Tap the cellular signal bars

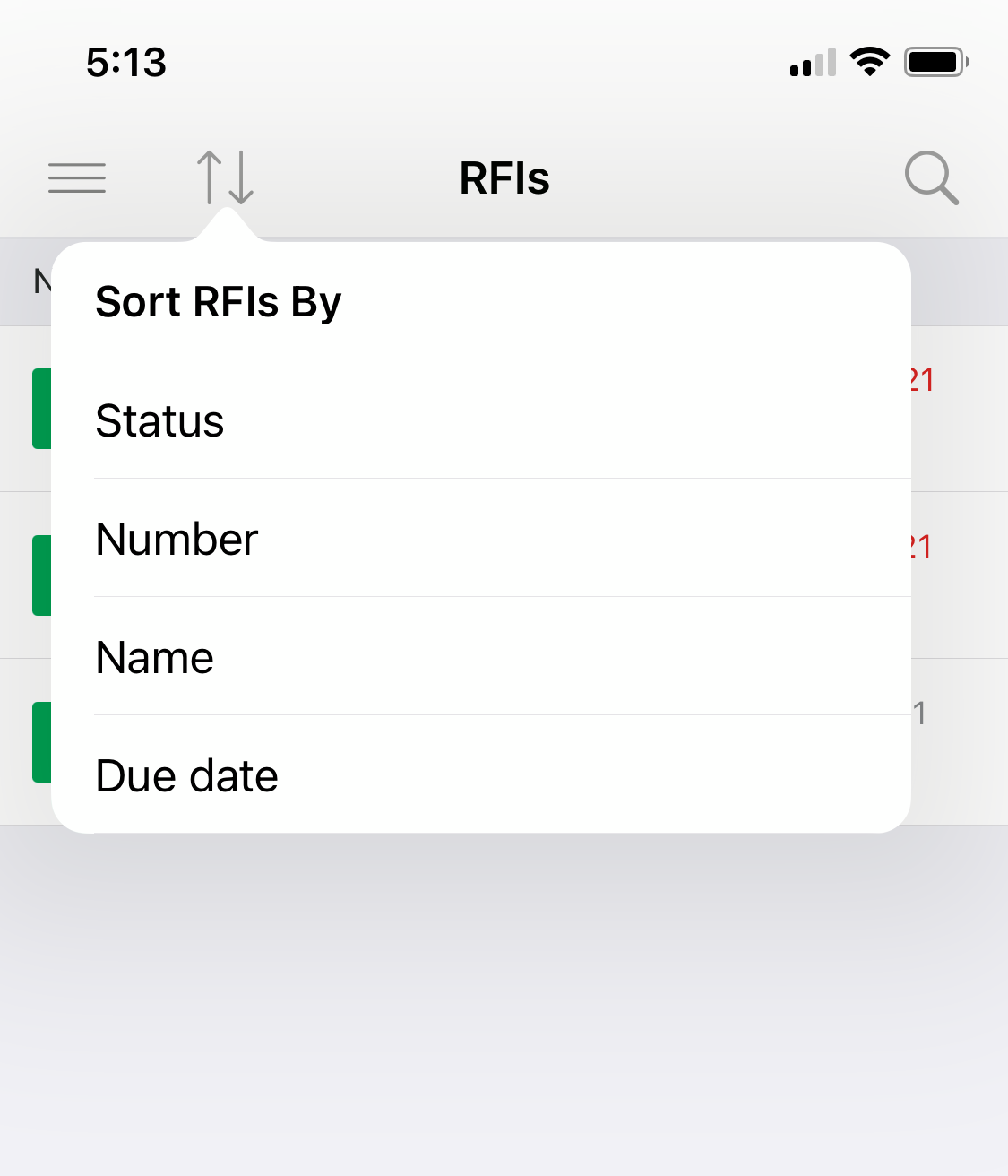(813, 63)
